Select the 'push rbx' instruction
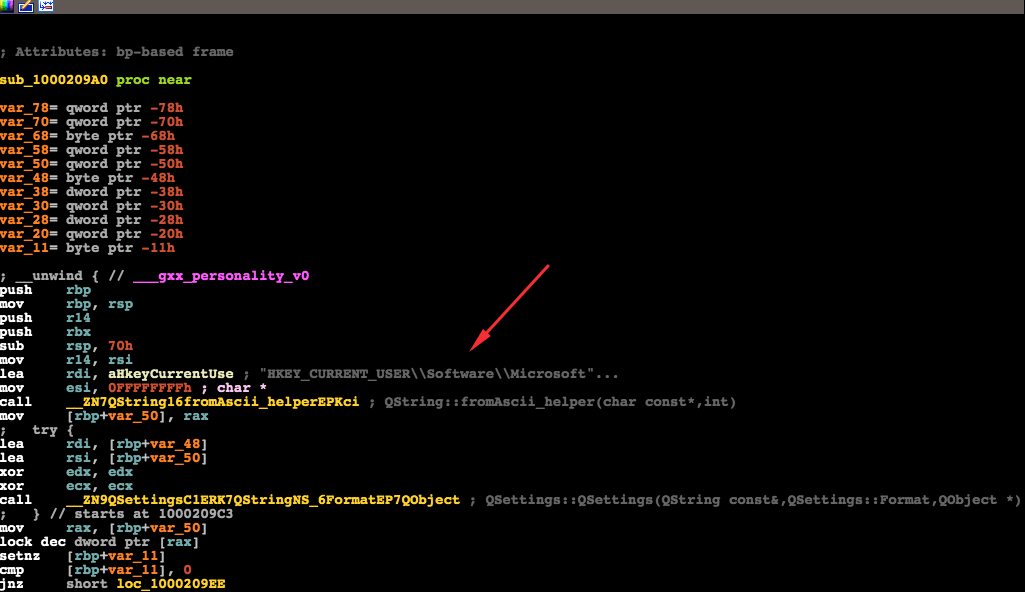 tap(46, 332)
